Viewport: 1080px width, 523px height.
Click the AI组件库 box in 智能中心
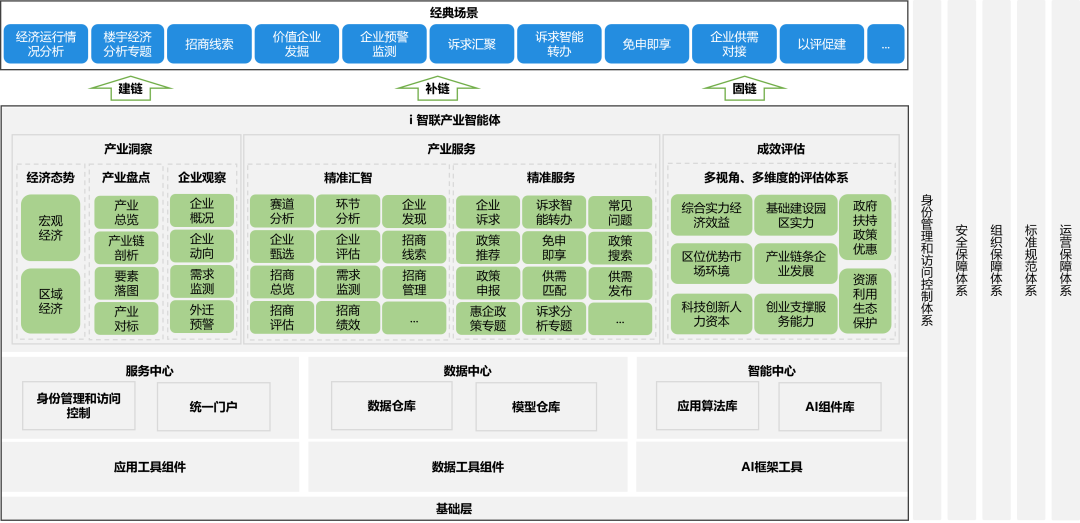coord(829,406)
